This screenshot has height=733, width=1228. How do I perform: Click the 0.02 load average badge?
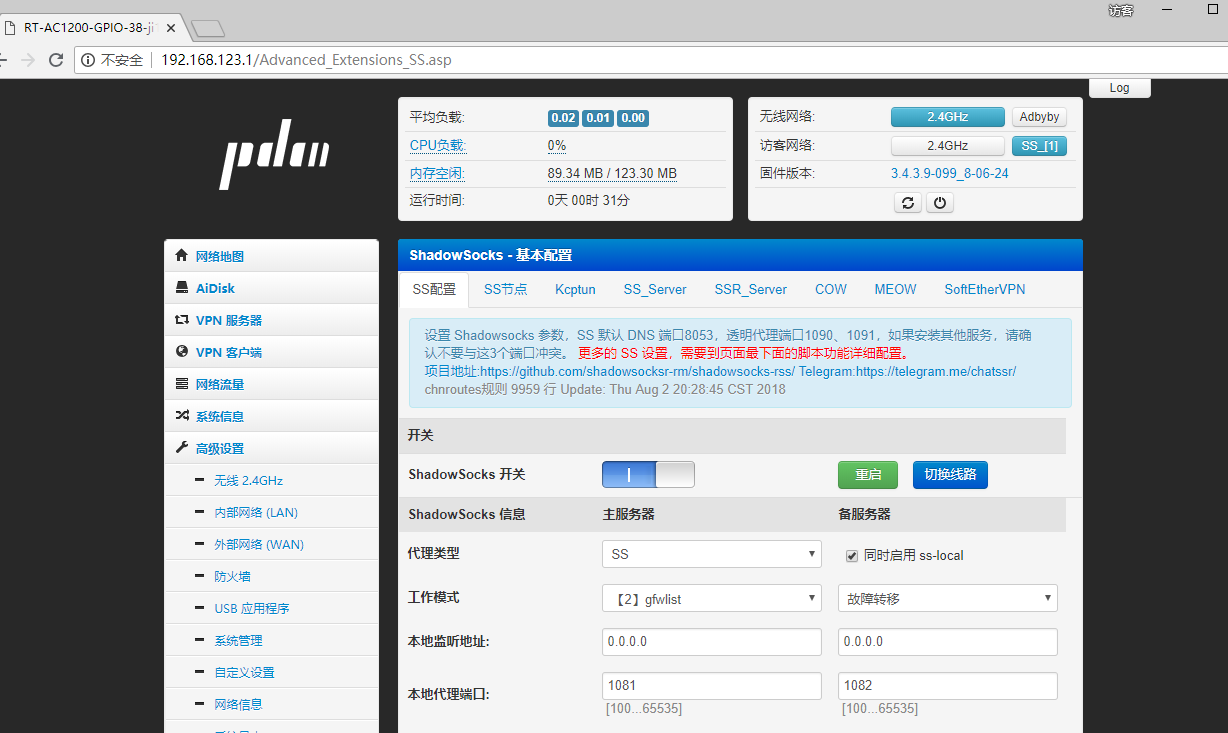(x=563, y=118)
